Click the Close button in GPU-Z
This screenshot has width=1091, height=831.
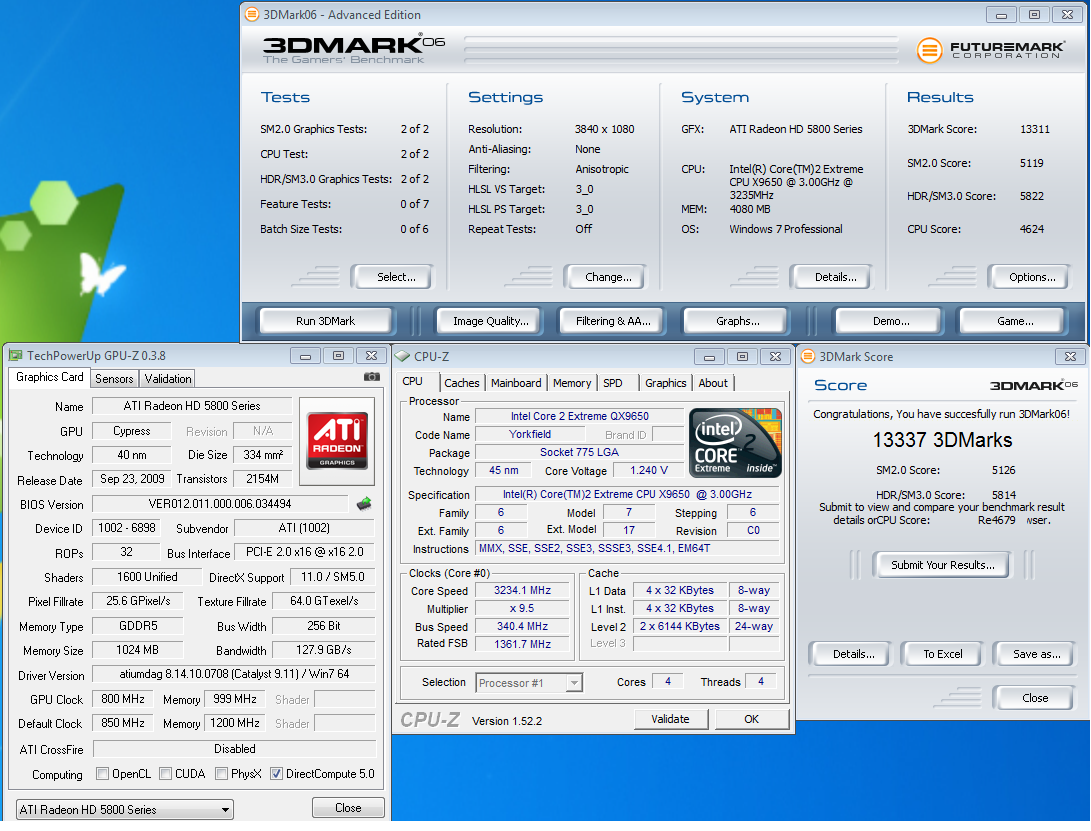(348, 807)
